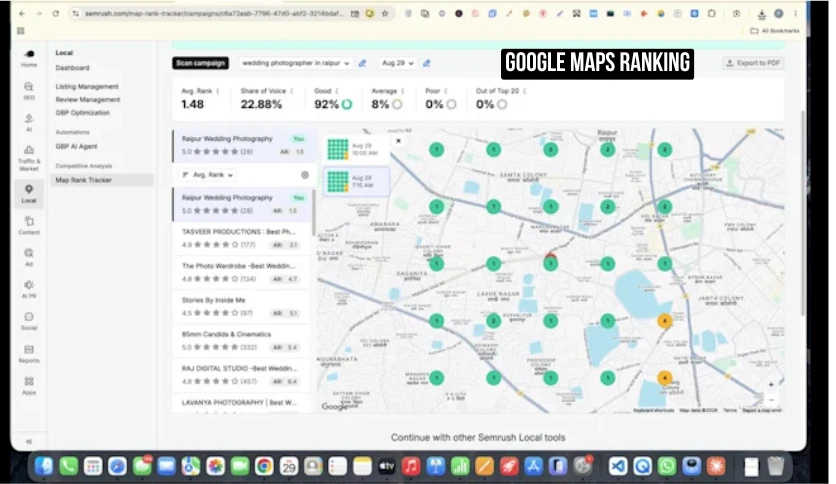Open Review Management menu item
The width and height of the screenshot is (836, 484).
pos(88,100)
